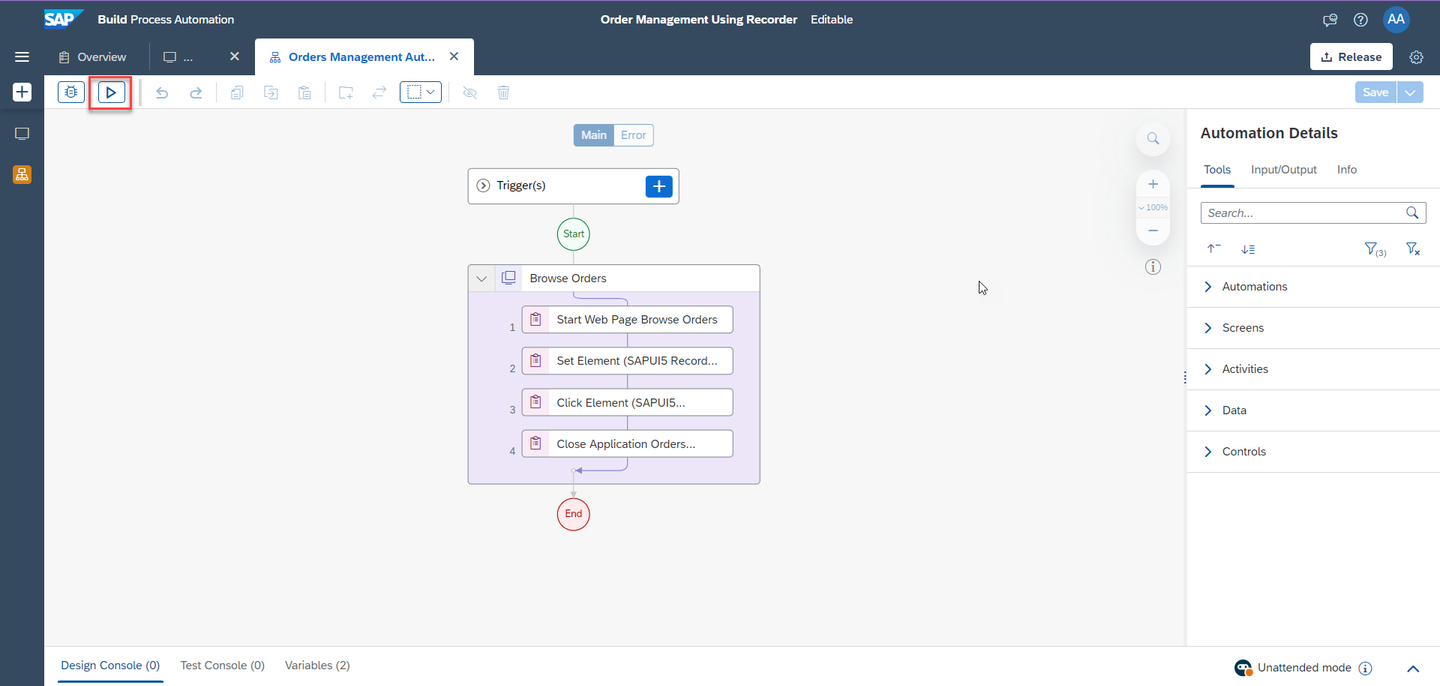Select the Start Web Page Browse Orders step
Image resolution: width=1440 pixels, height=686 pixels.
627,320
